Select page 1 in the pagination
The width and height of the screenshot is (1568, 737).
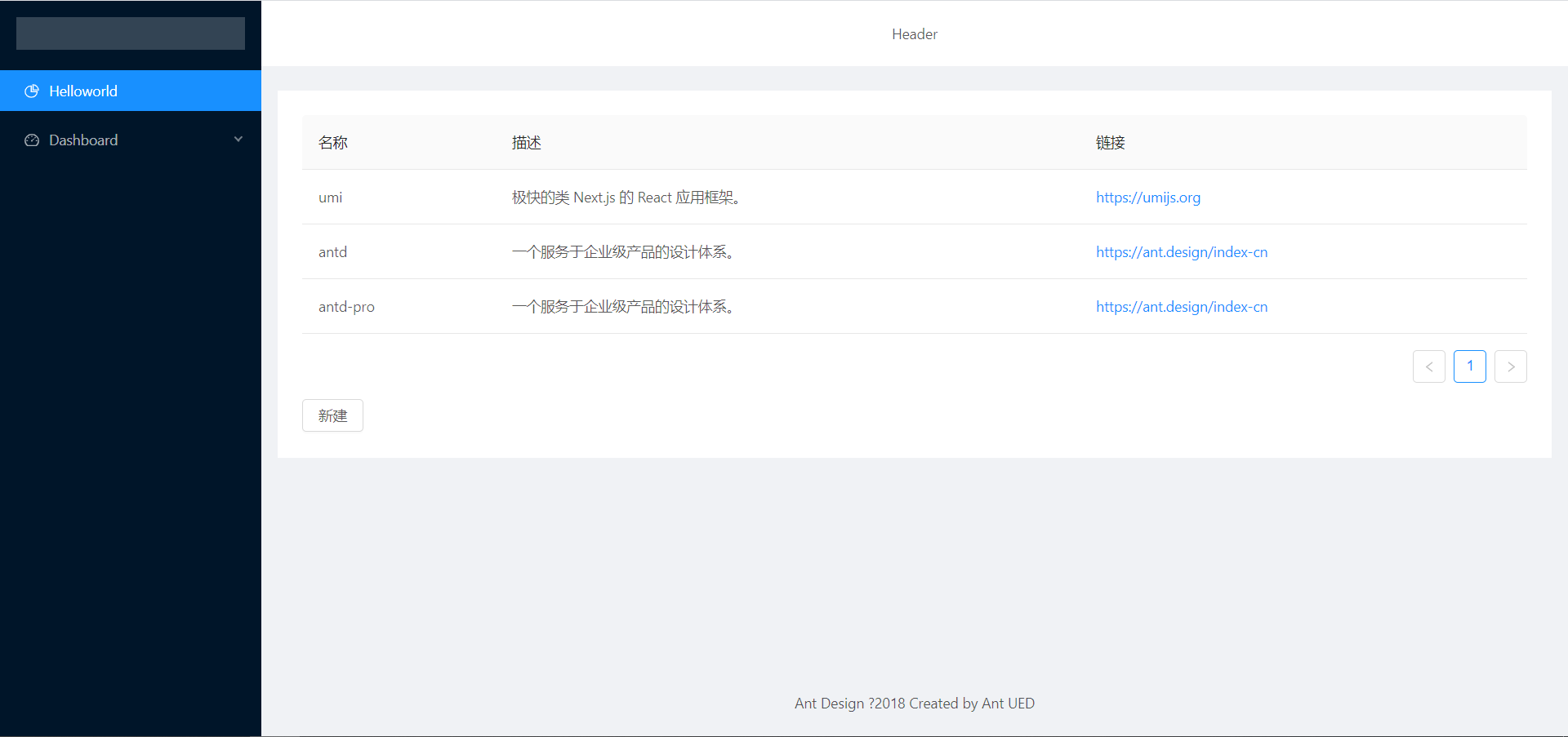click(1469, 366)
